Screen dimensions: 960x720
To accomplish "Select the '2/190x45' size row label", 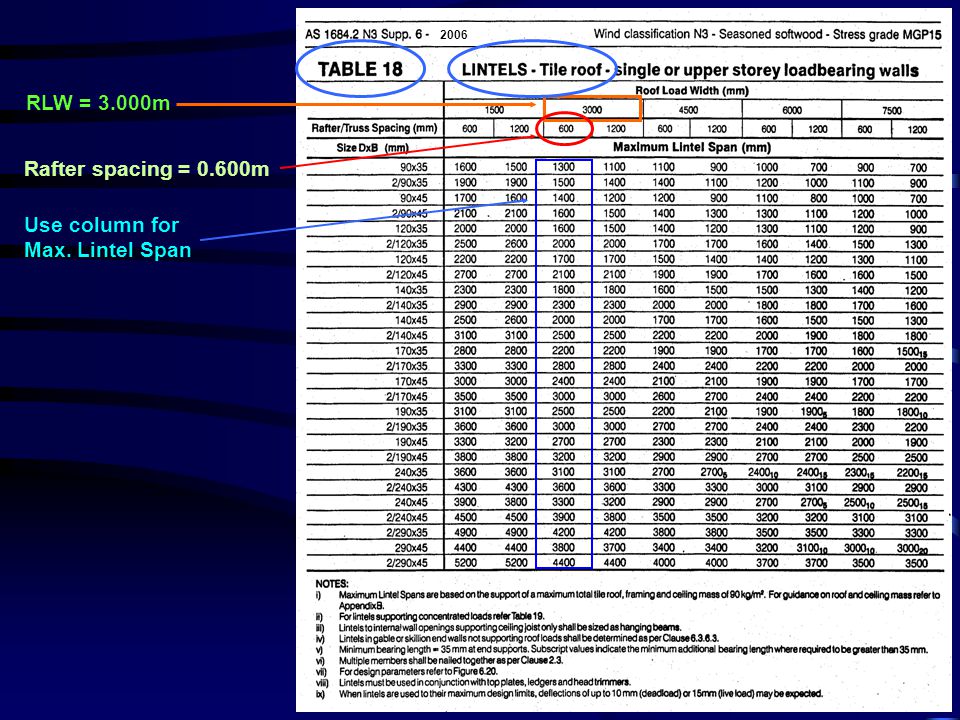I will point(407,457).
